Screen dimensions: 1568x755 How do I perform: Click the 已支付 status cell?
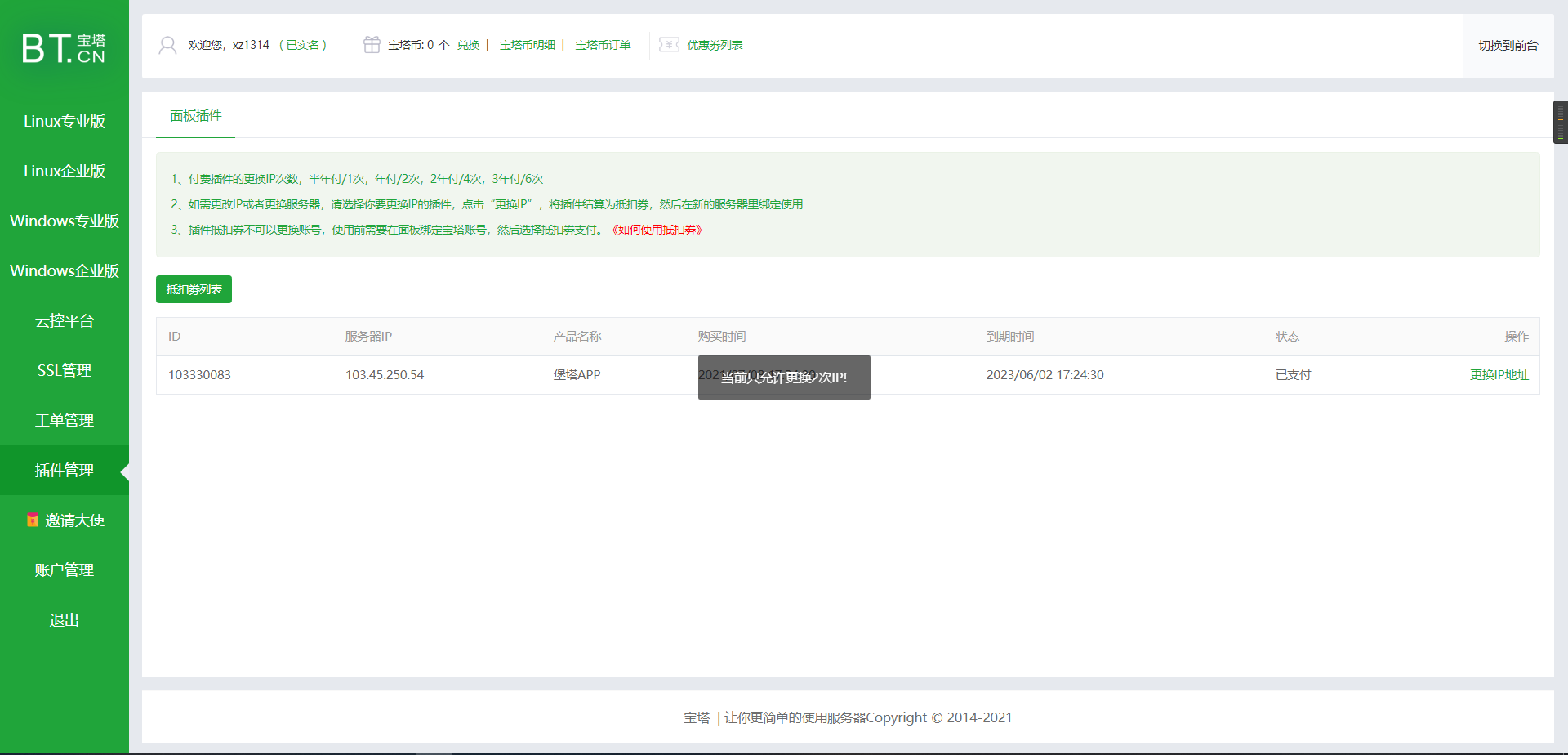[x=1294, y=374]
